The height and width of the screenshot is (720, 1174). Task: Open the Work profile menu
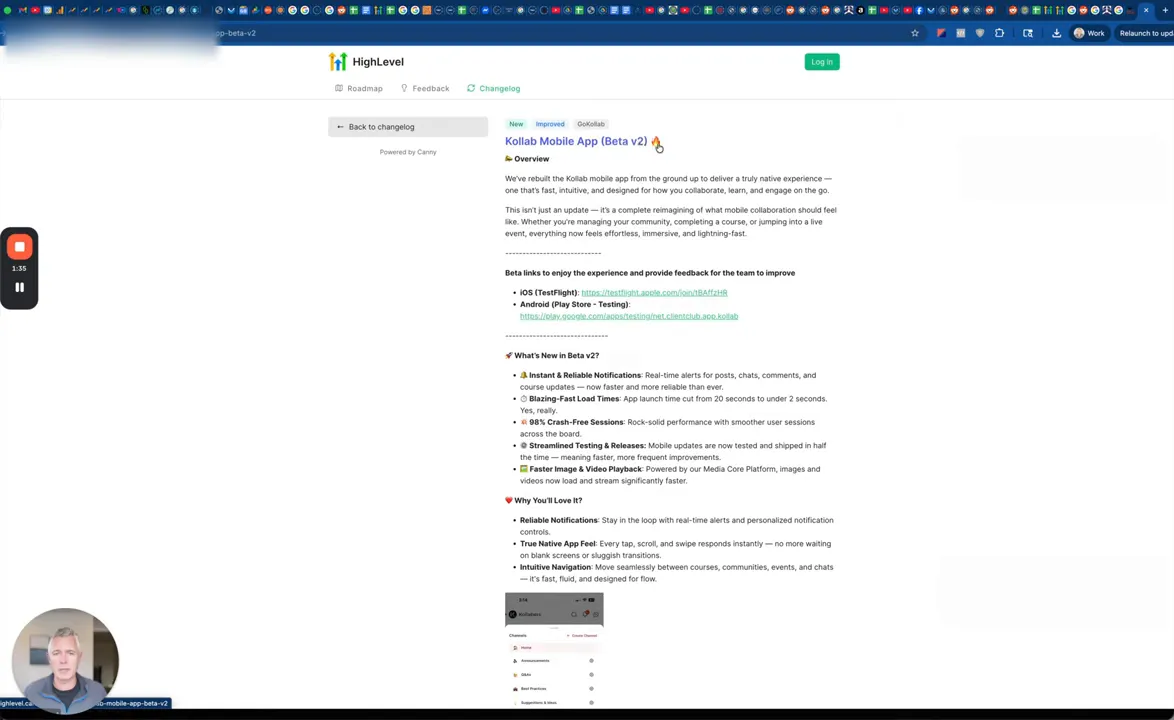tap(1089, 33)
